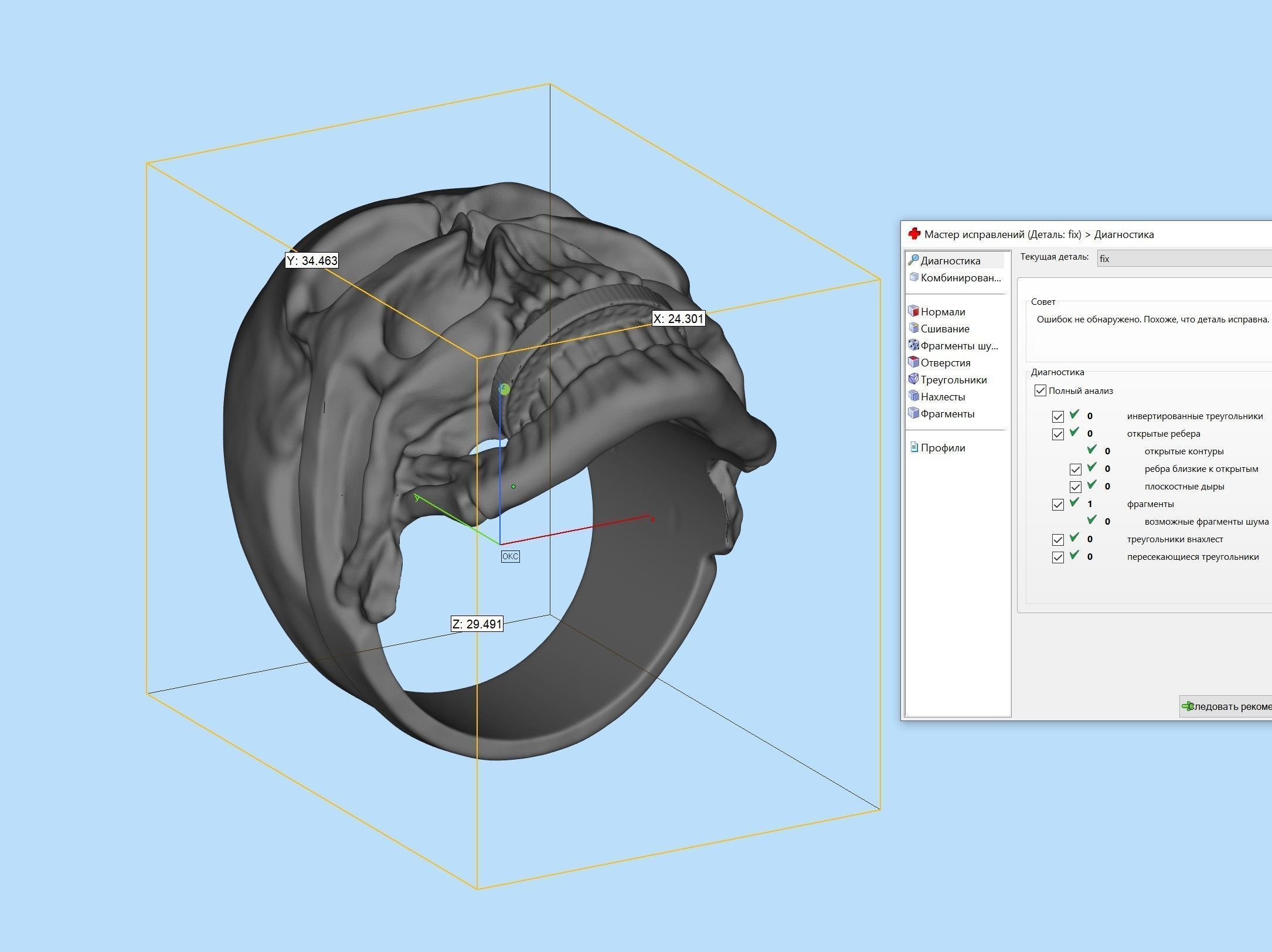Click the Фрагменты шу... sidebar label

959,345
